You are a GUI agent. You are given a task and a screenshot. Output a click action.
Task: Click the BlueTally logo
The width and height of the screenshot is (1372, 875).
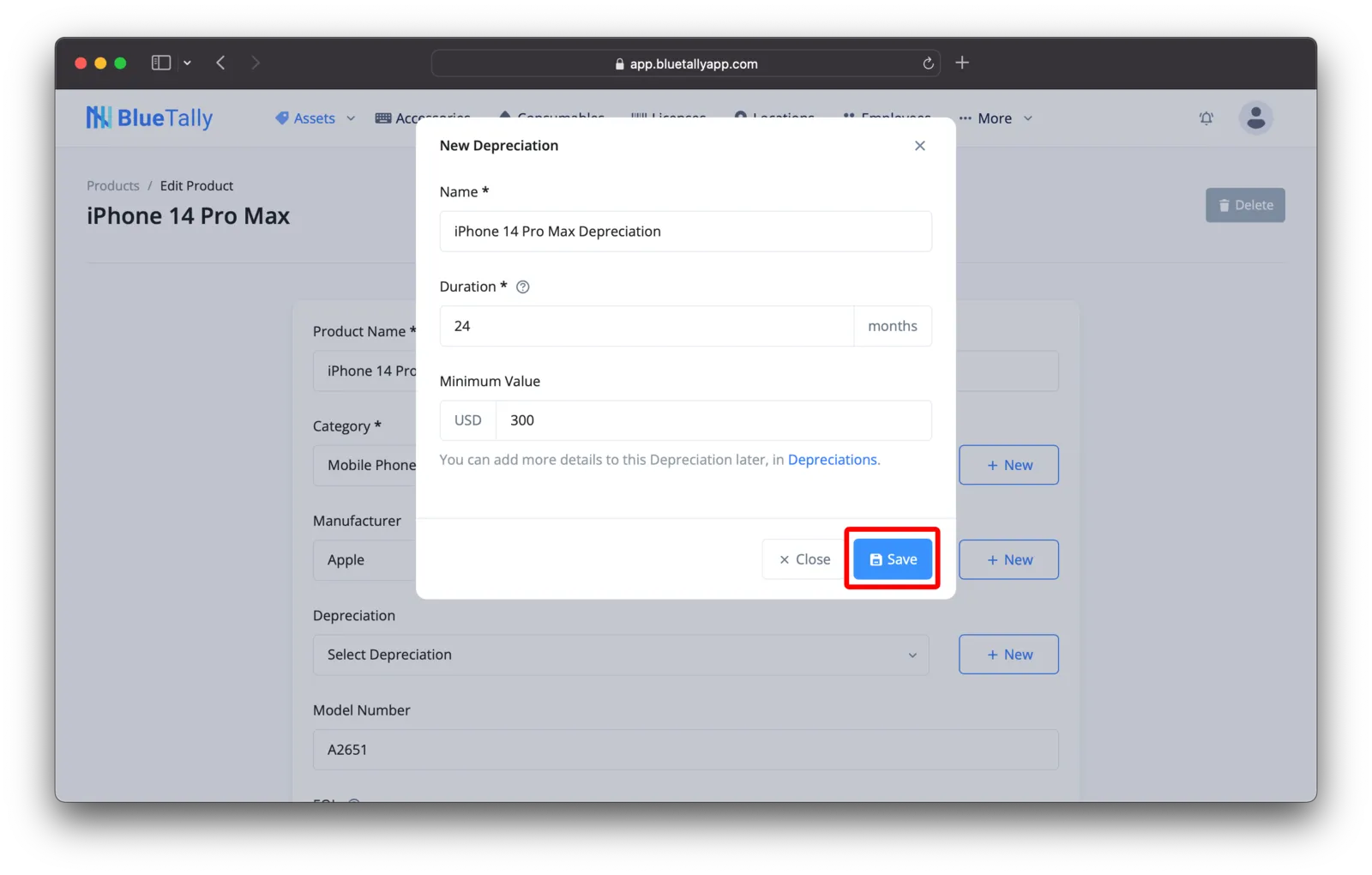pos(149,118)
